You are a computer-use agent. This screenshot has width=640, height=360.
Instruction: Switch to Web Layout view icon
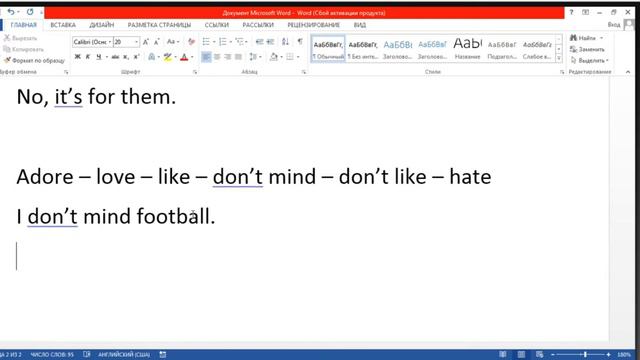[x=540, y=354]
